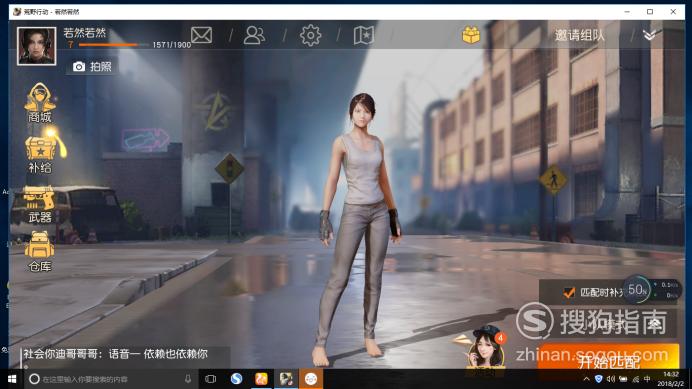Show hidden system tray icons arrow
Image resolution: width=692 pixels, height=389 pixels.
tap(586, 379)
